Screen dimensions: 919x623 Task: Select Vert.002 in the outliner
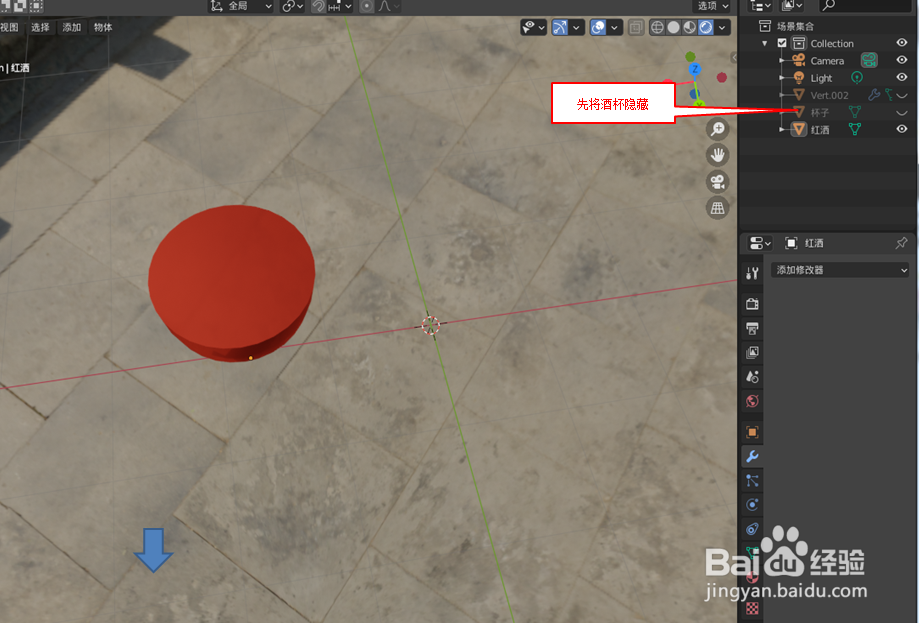click(829, 95)
